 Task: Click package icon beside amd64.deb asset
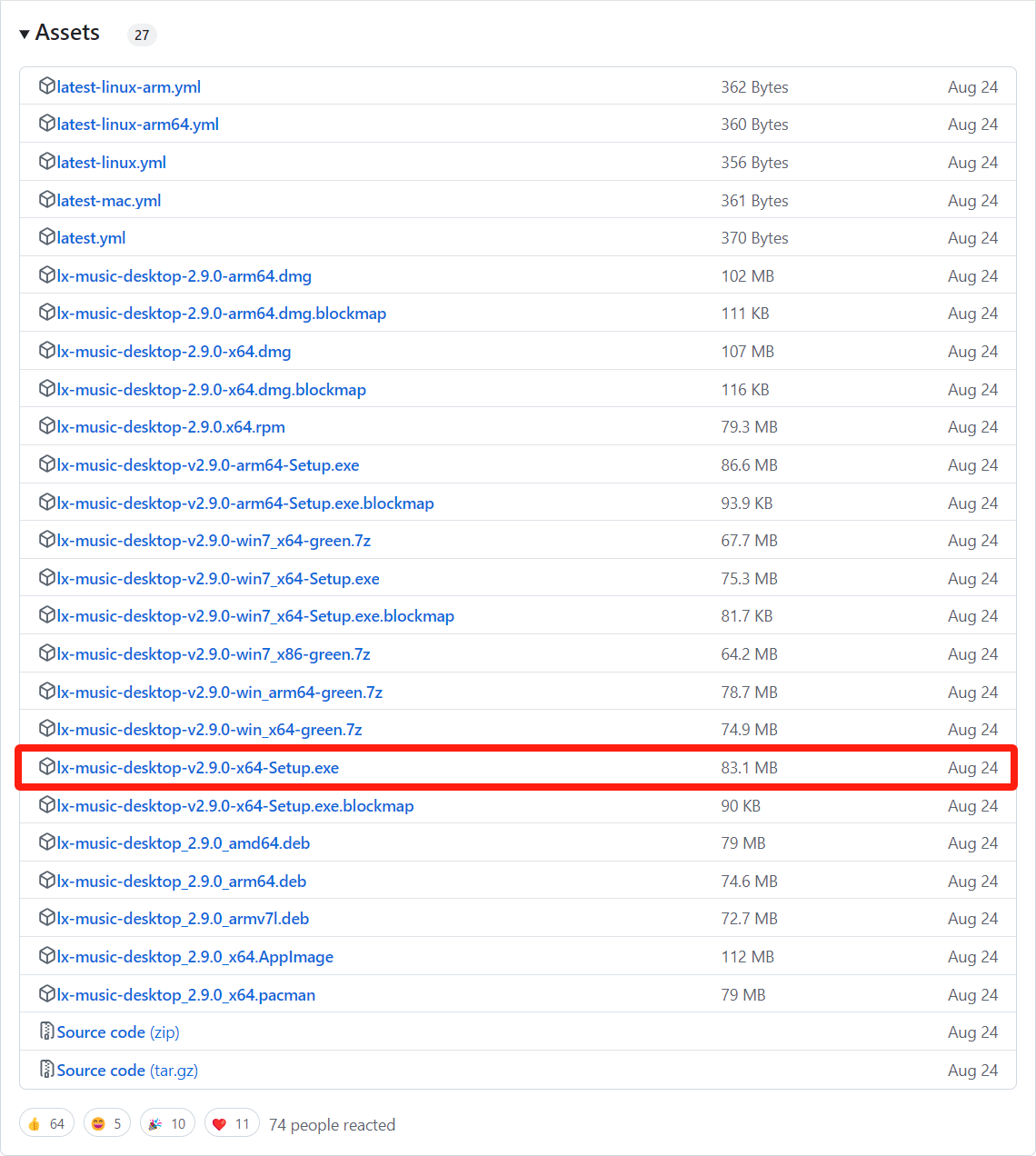47,842
